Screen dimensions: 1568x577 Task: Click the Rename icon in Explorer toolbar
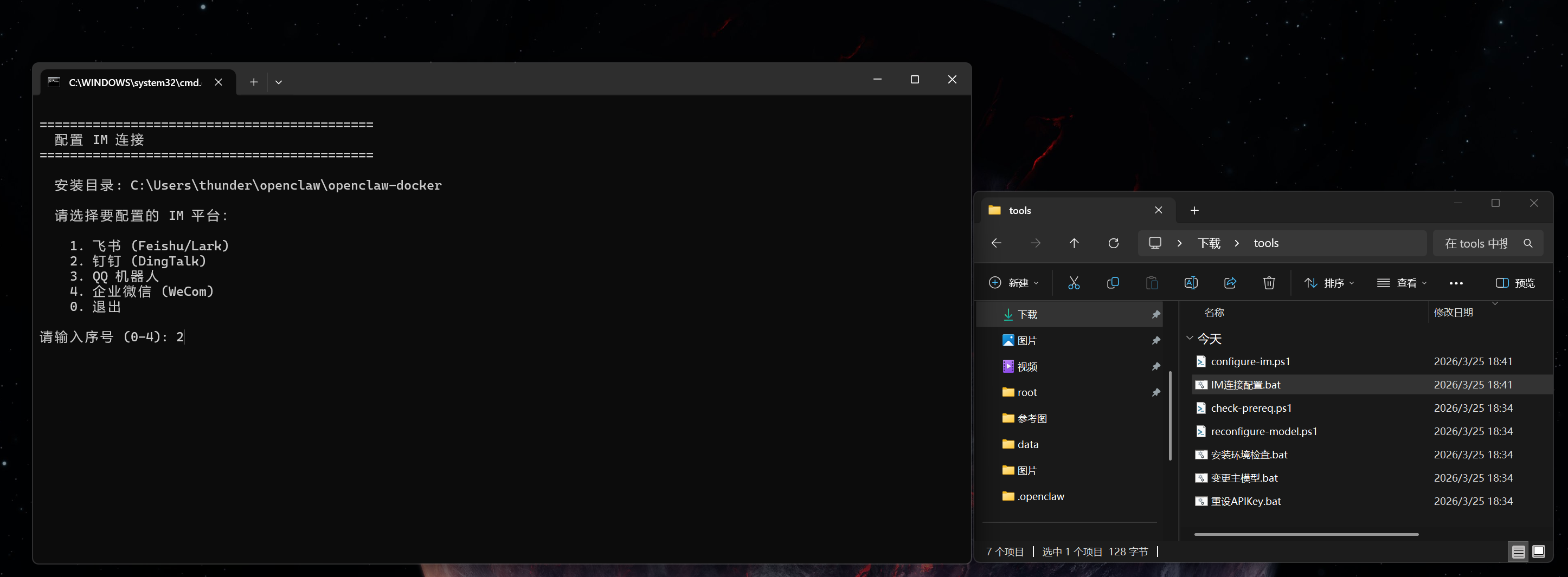tap(1191, 283)
